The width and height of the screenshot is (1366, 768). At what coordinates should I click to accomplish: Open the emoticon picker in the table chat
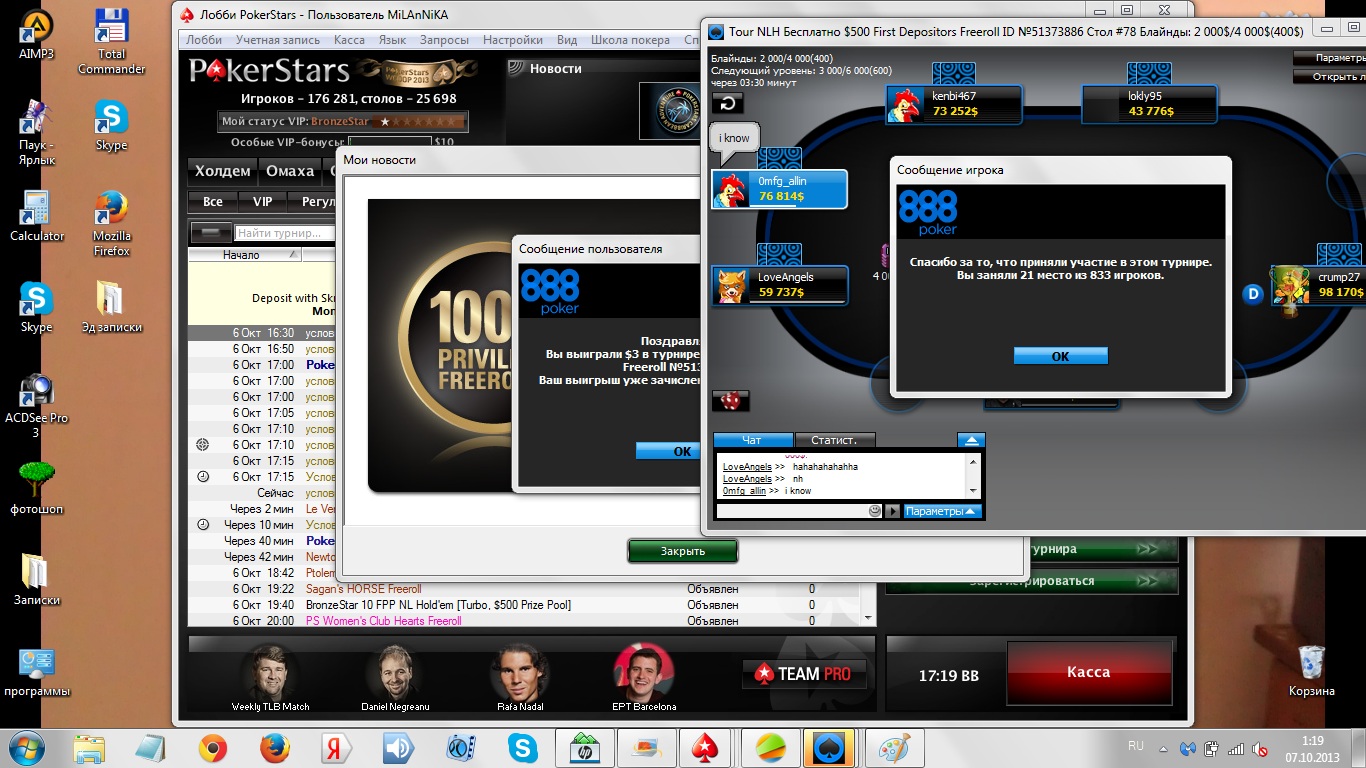pyautogui.click(x=875, y=511)
